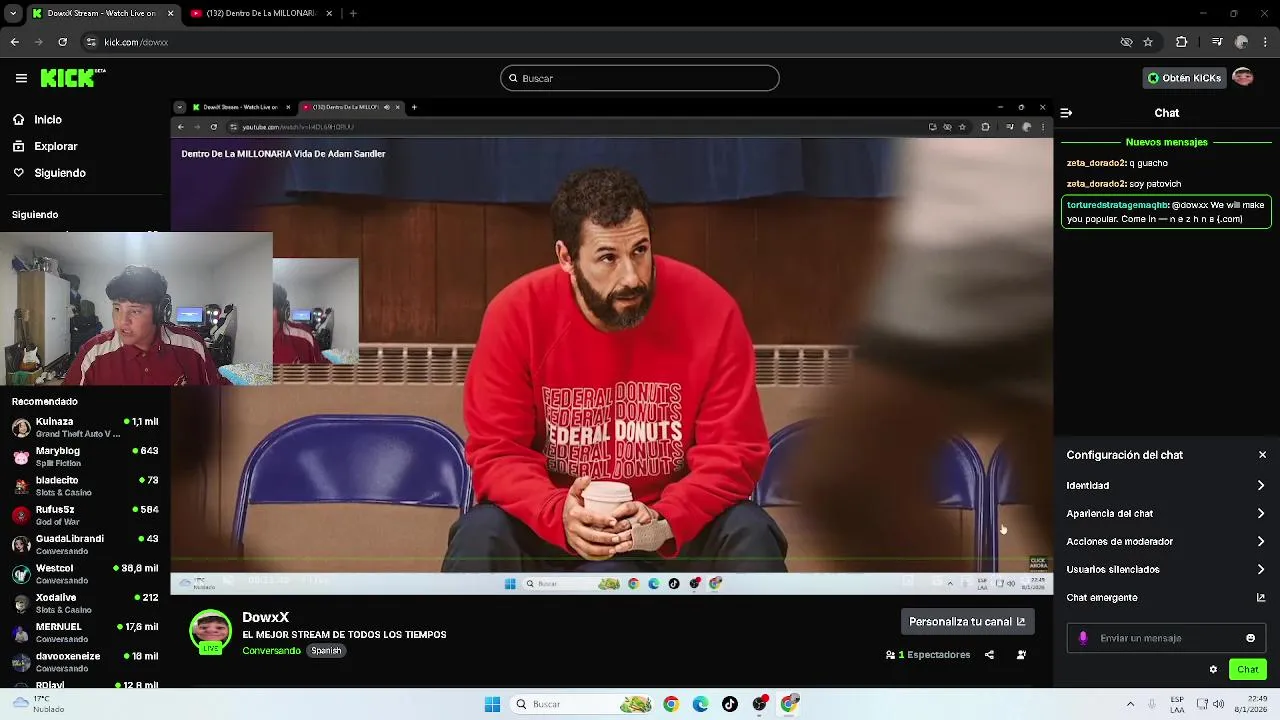This screenshot has width=1280, height=720.
Task: Click username zeta_dorado2 on the 'q guacho' message
Action: coord(1096,163)
